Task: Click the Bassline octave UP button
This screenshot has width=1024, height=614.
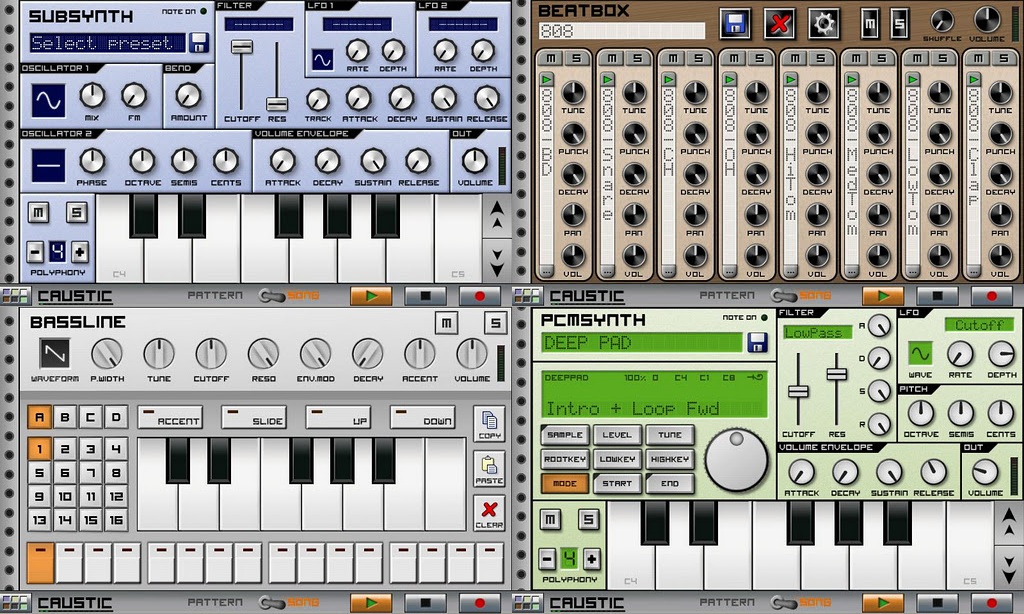Action: pos(338,417)
